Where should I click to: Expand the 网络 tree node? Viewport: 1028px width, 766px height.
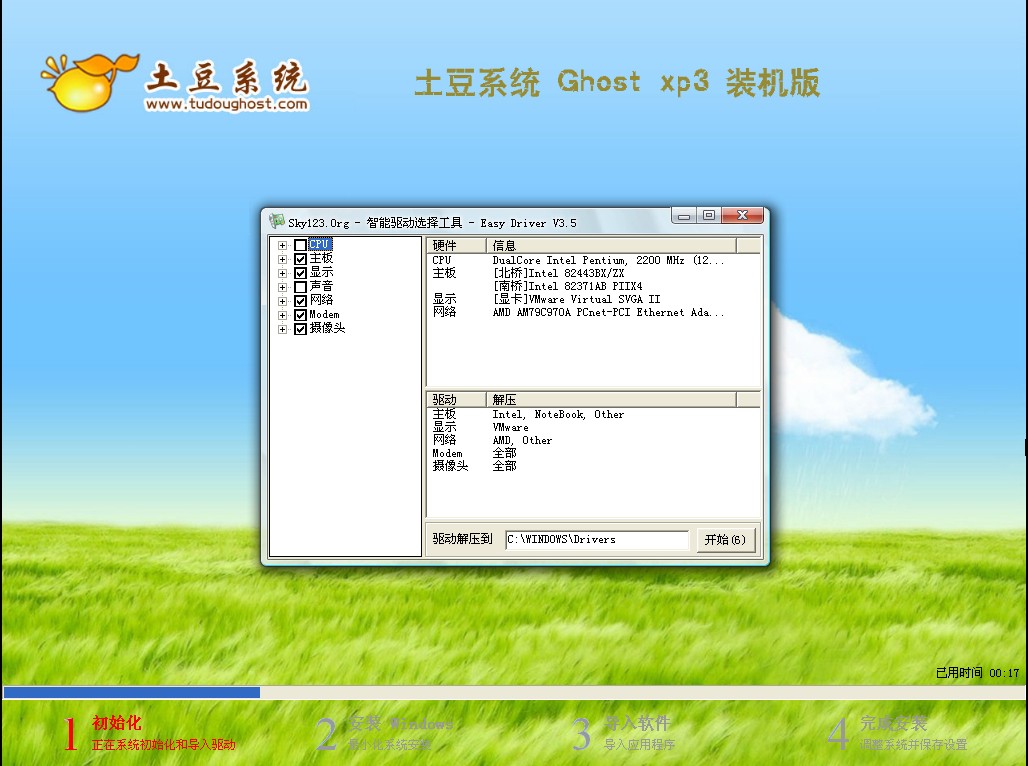coord(282,301)
